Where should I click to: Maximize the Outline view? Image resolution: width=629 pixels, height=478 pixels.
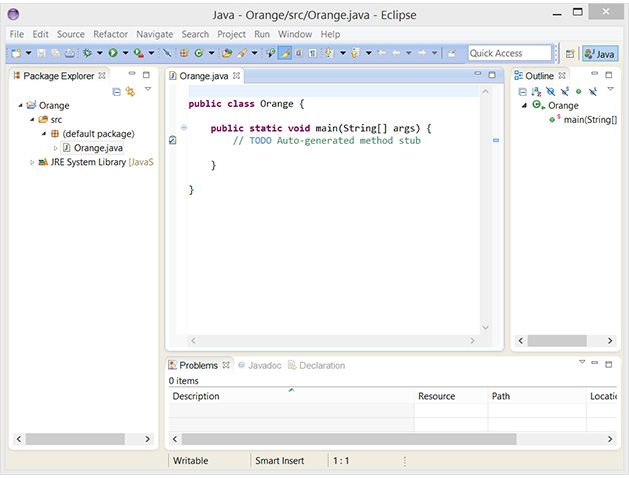(x=609, y=75)
